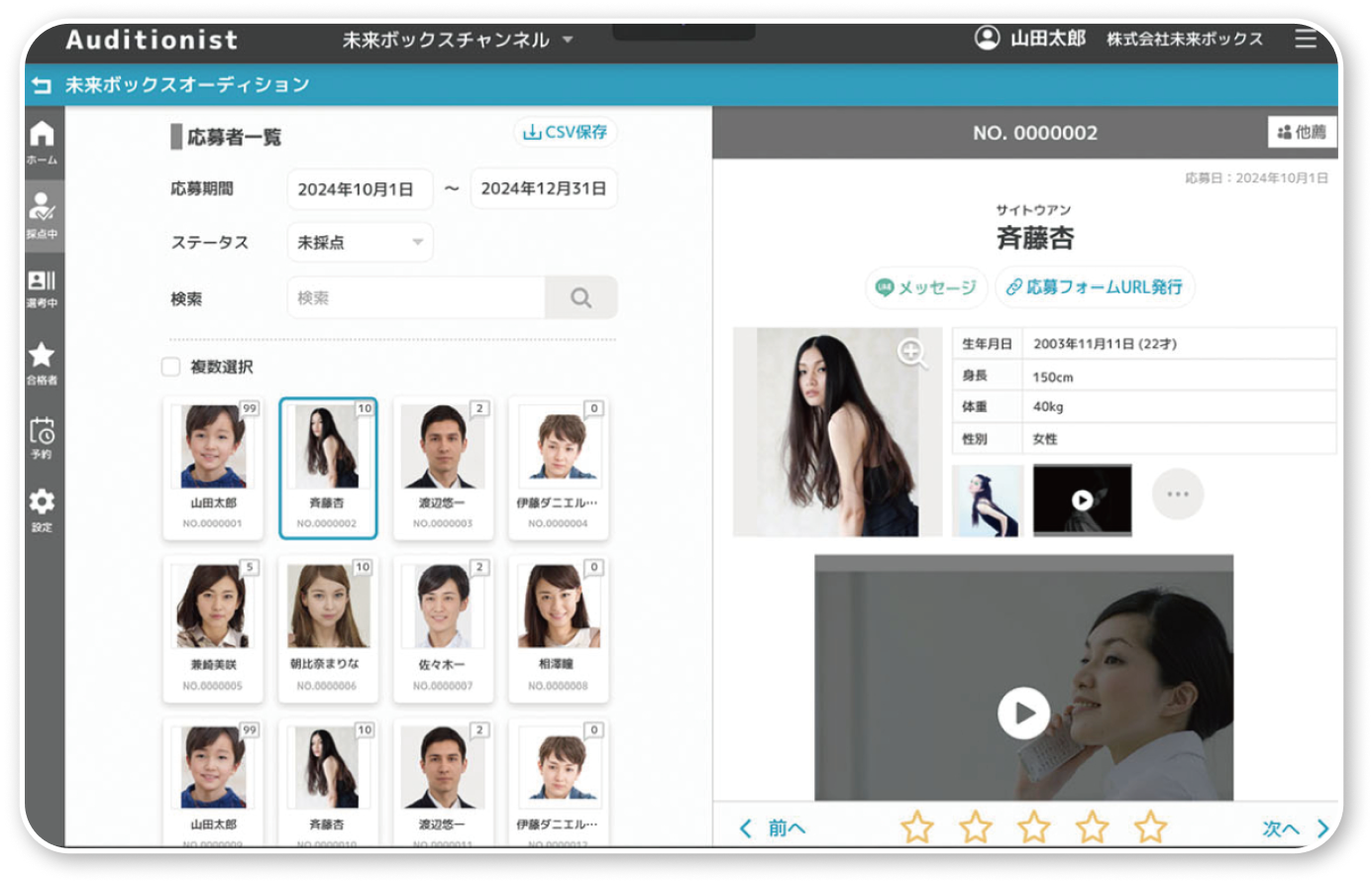Open the ステータス dropdown showing 未採点
The width and height of the screenshot is (1372, 883).
359,242
